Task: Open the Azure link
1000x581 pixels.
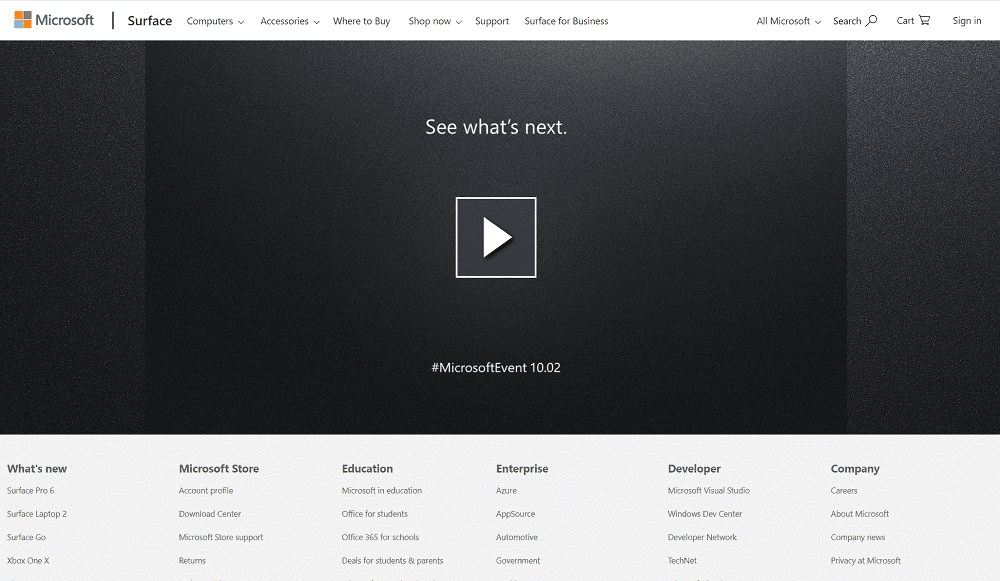Action: click(506, 490)
